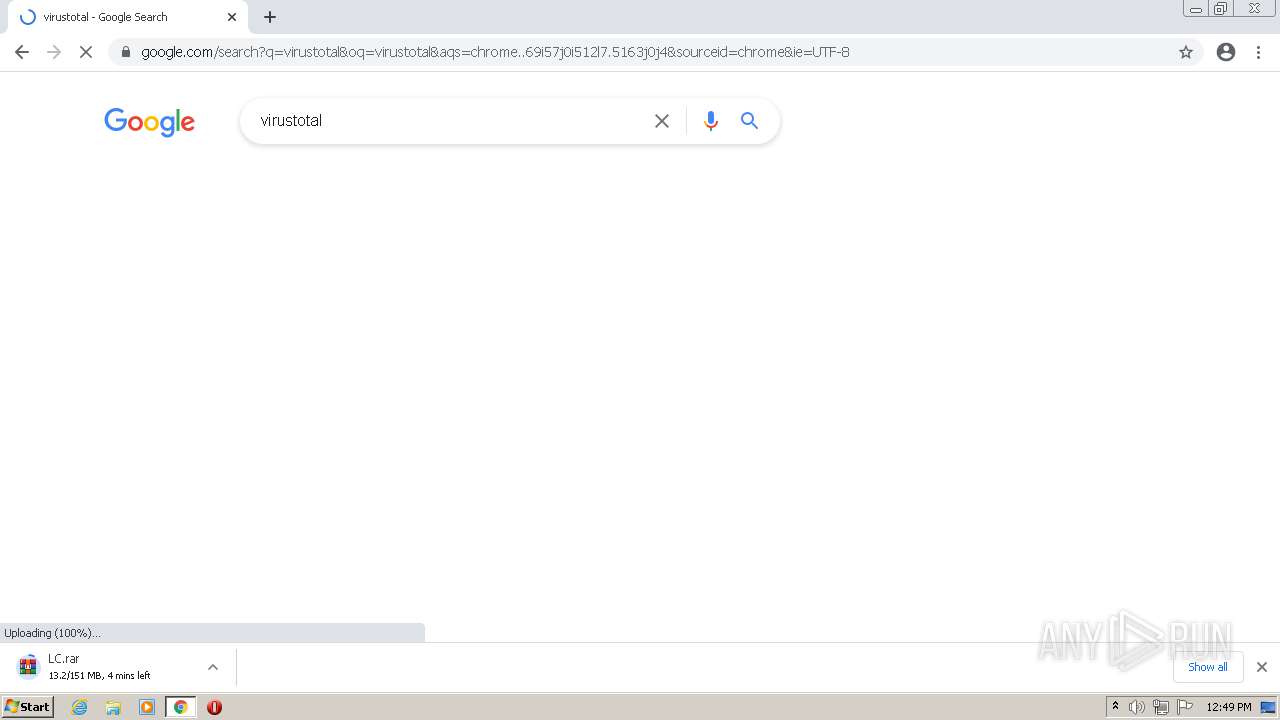The width and height of the screenshot is (1280, 720).
Task: Focus the Google search box
Action: [450, 121]
